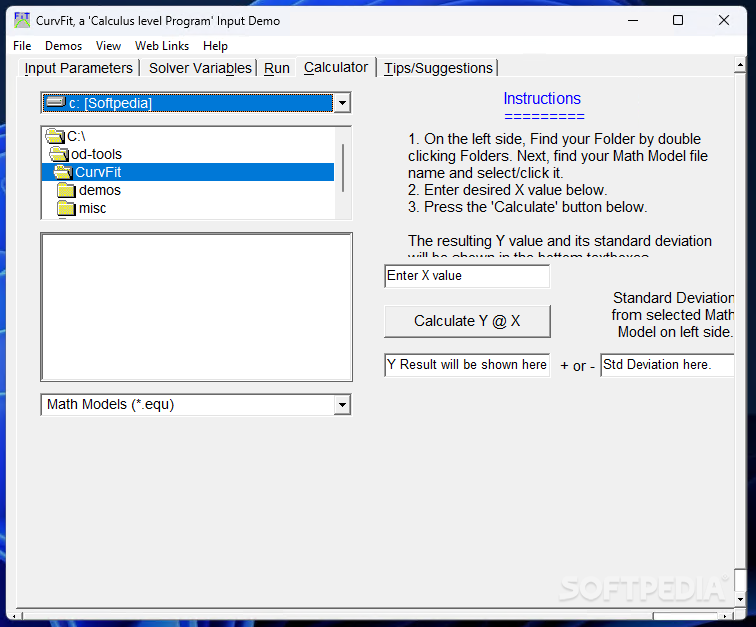The height and width of the screenshot is (627, 756).
Task: Select the od-tools folder icon
Action: (59, 154)
